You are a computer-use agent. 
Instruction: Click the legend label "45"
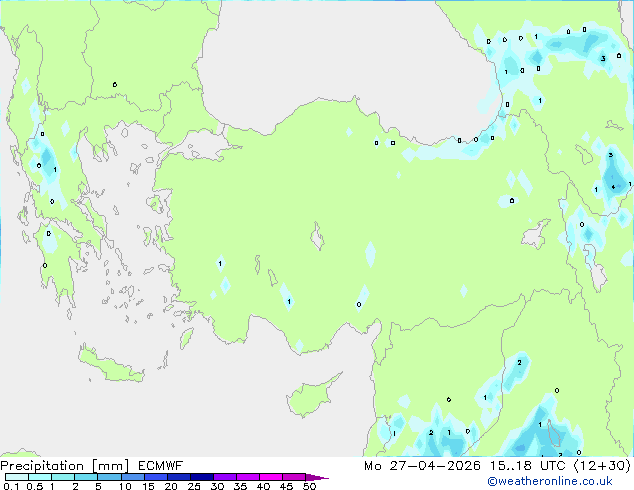(x=286, y=486)
